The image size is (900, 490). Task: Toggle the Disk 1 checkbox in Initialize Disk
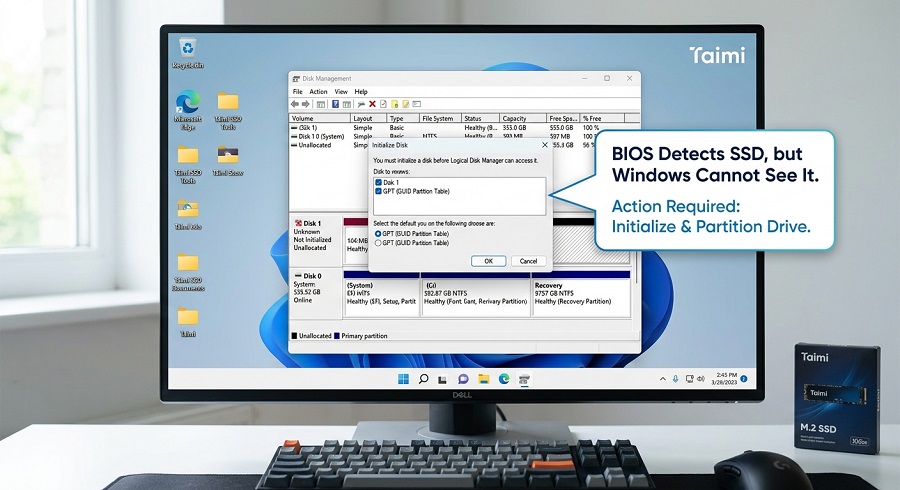[x=378, y=182]
